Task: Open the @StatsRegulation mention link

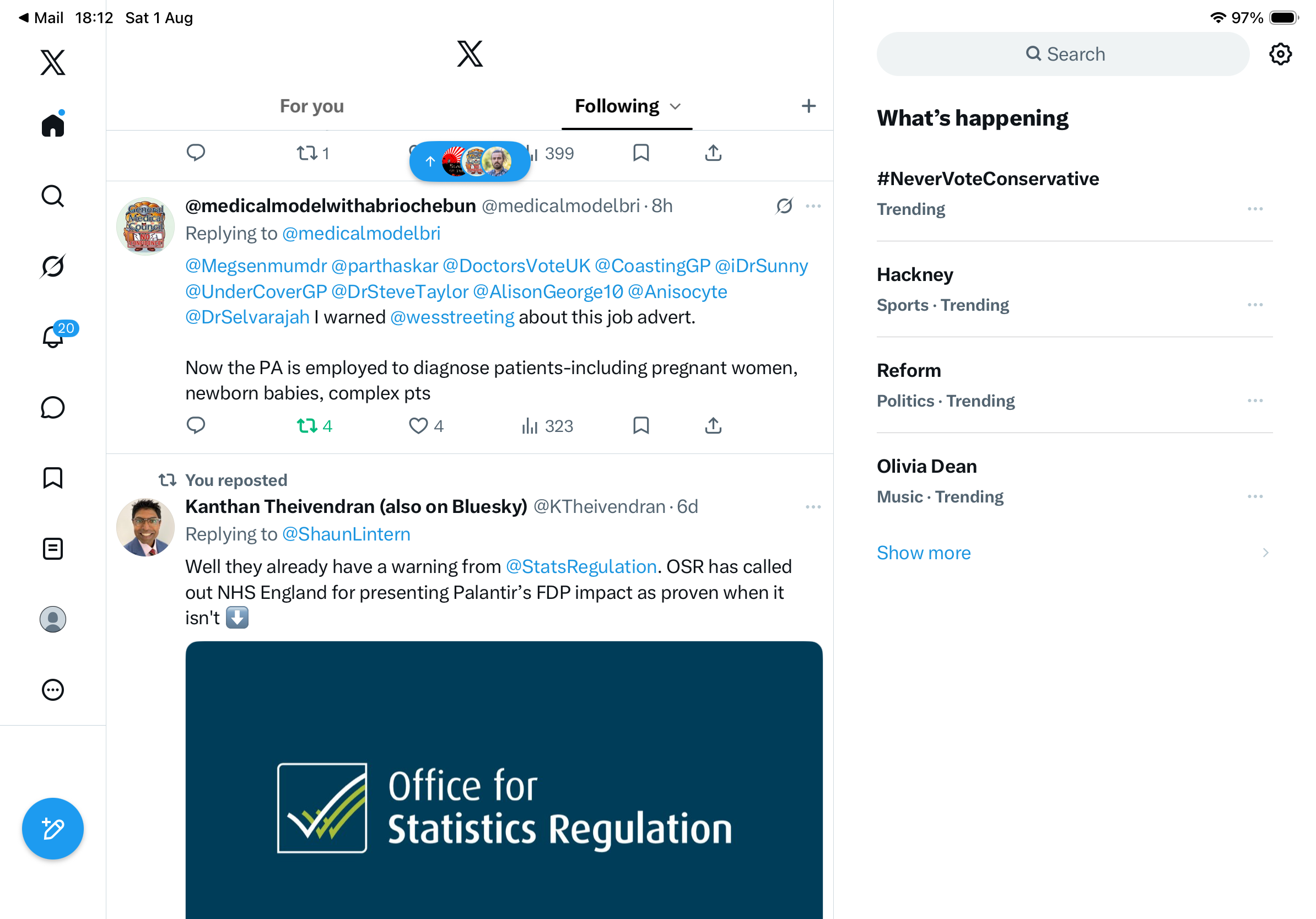Action: point(581,566)
